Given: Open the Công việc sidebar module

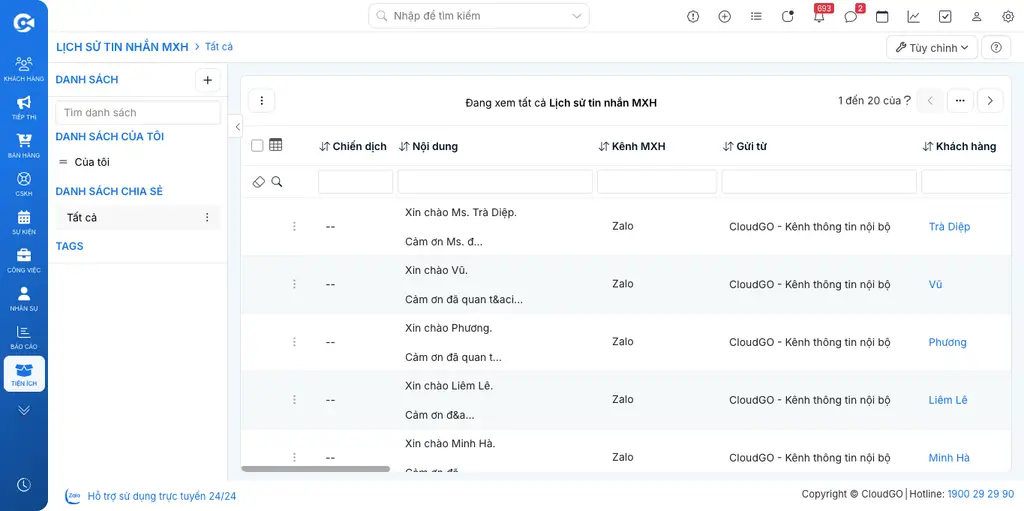Looking at the screenshot, I should [24, 260].
